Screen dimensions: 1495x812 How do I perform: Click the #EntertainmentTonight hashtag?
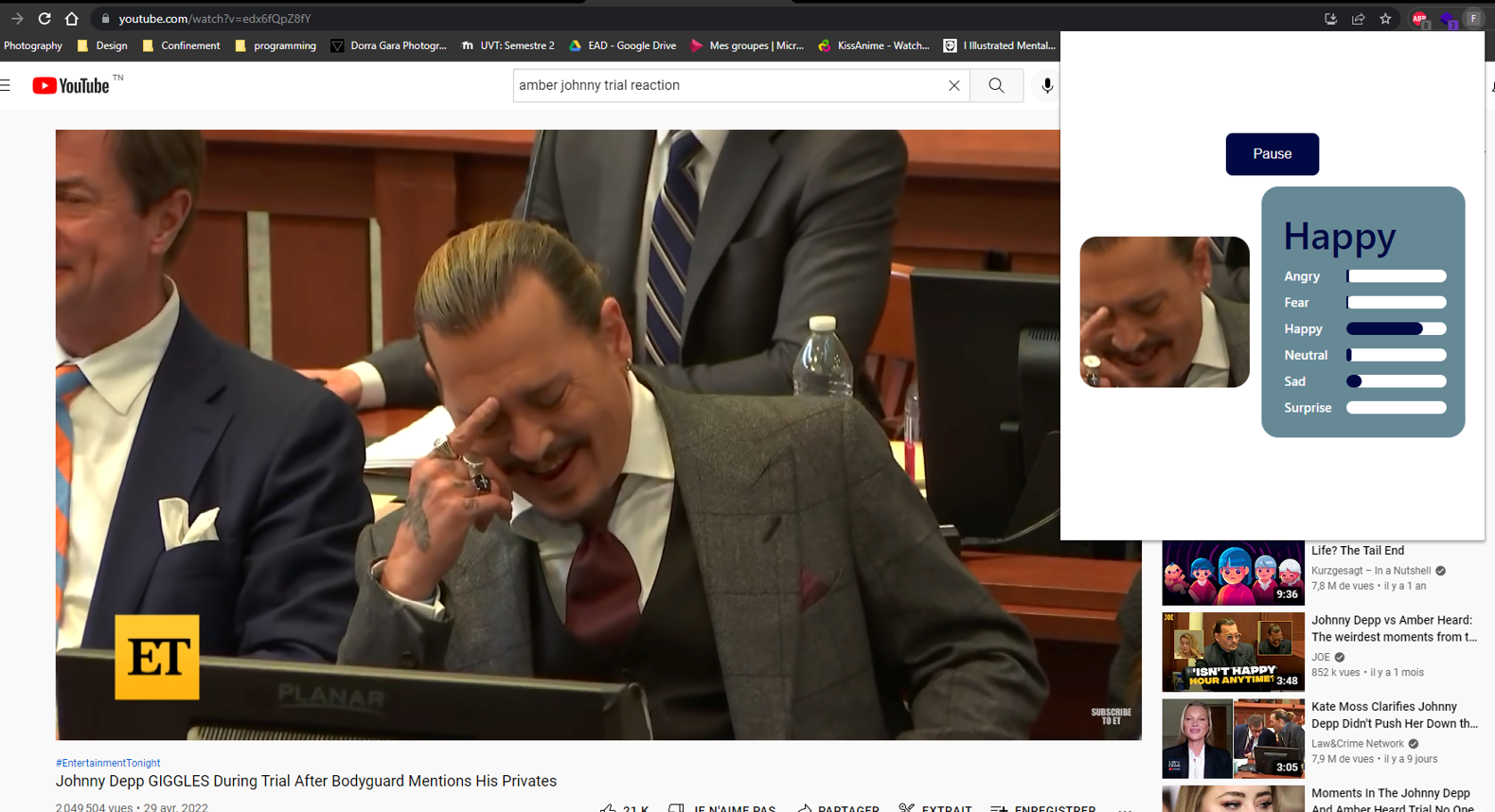[x=108, y=763]
